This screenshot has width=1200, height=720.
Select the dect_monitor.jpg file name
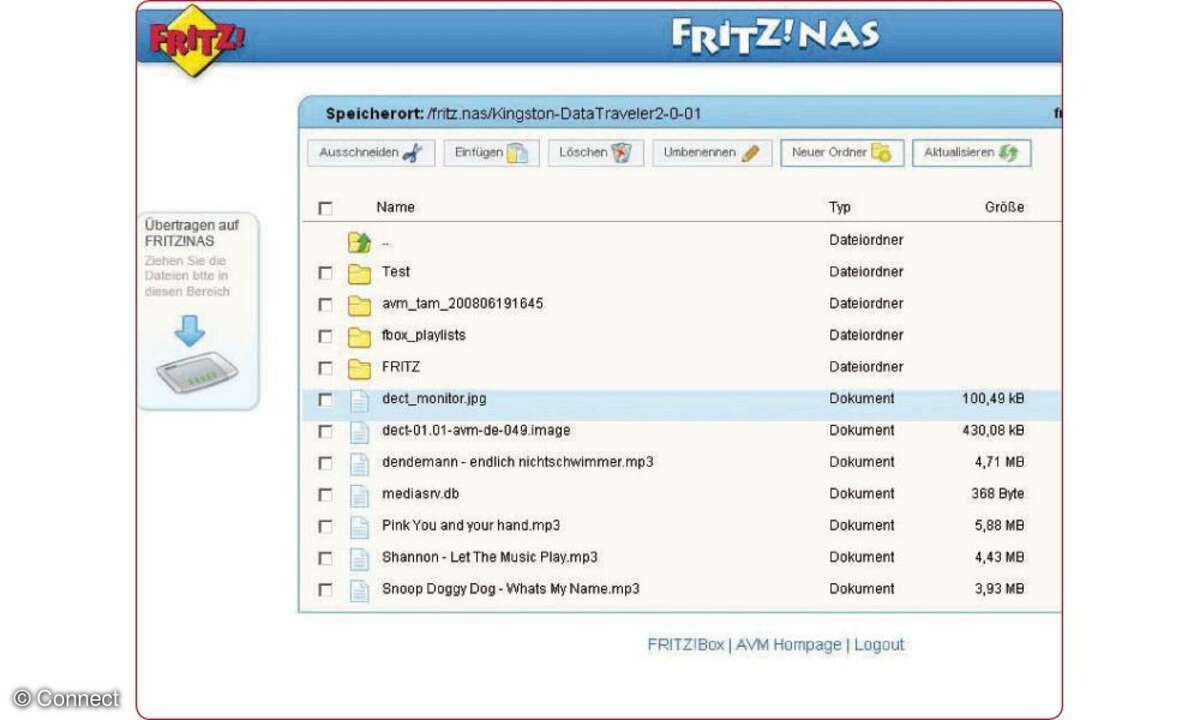point(434,398)
